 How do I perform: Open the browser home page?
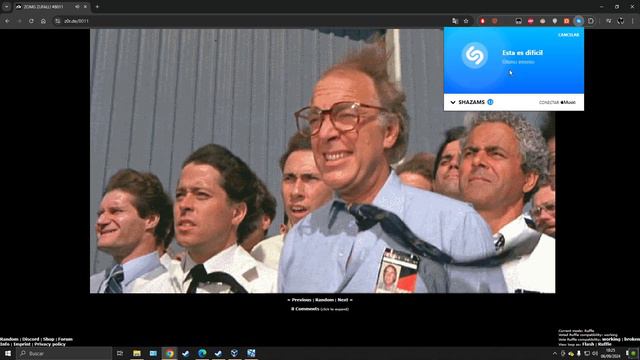[43, 21]
